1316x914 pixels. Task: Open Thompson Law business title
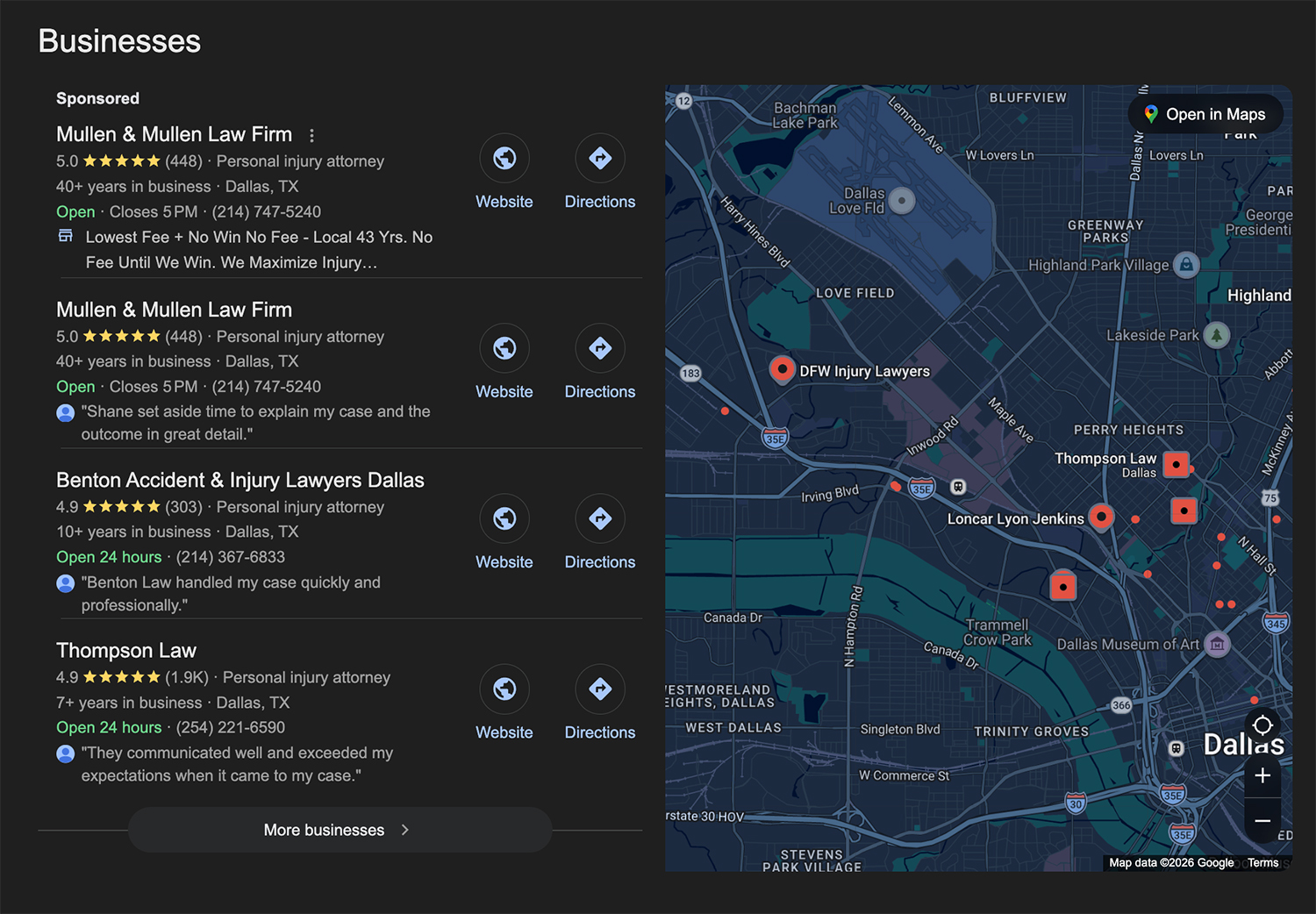click(x=126, y=651)
